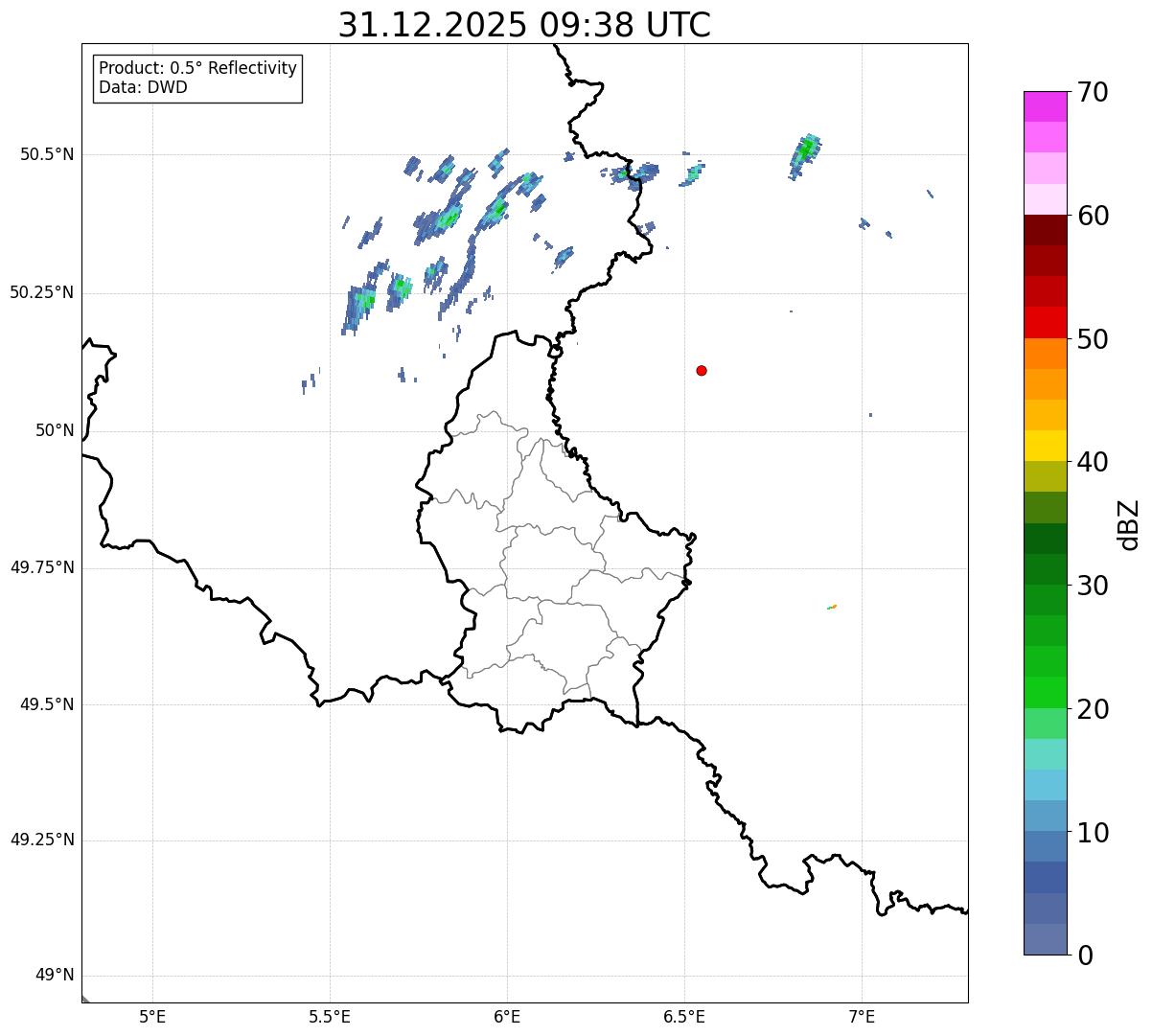
Task: Pick the yellow colorbar swatch at 40 dBZ
Action: [x=1045, y=446]
